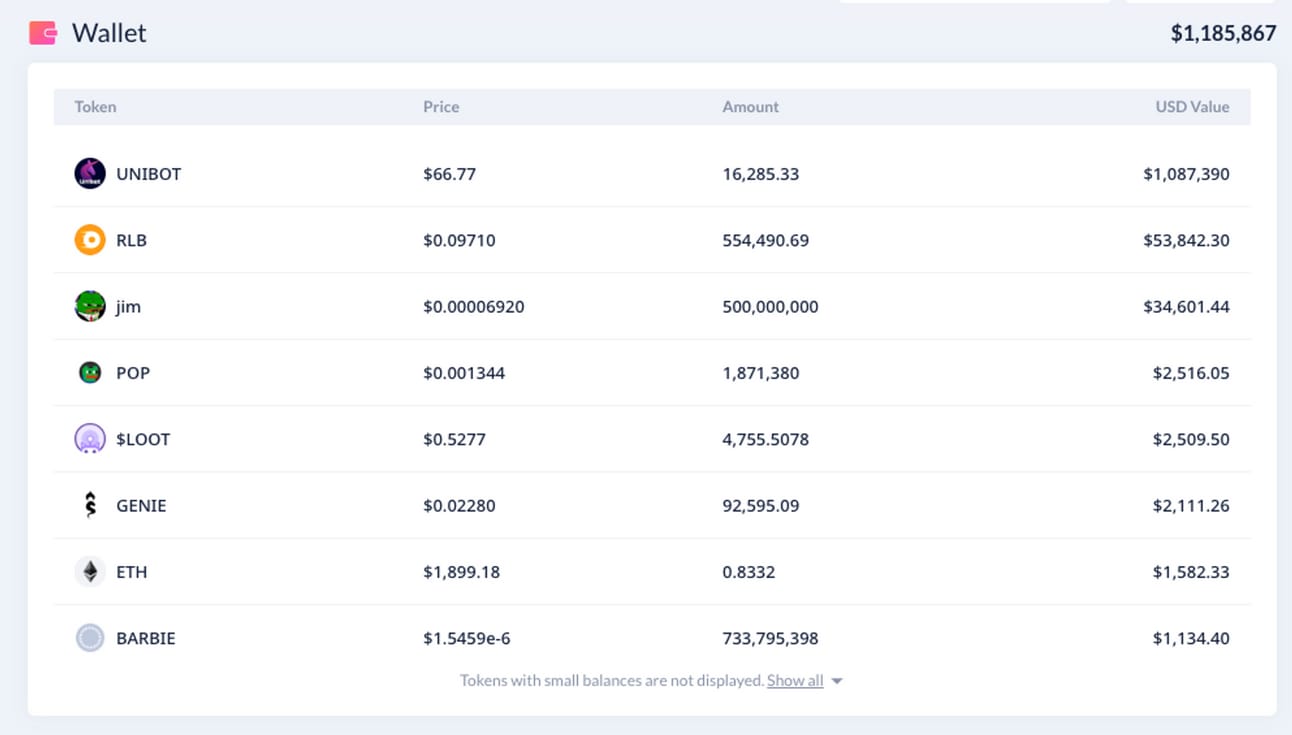This screenshot has width=1292, height=735.
Task: Sort by the Amount column header
Action: pyautogui.click(x=750, y=107)
